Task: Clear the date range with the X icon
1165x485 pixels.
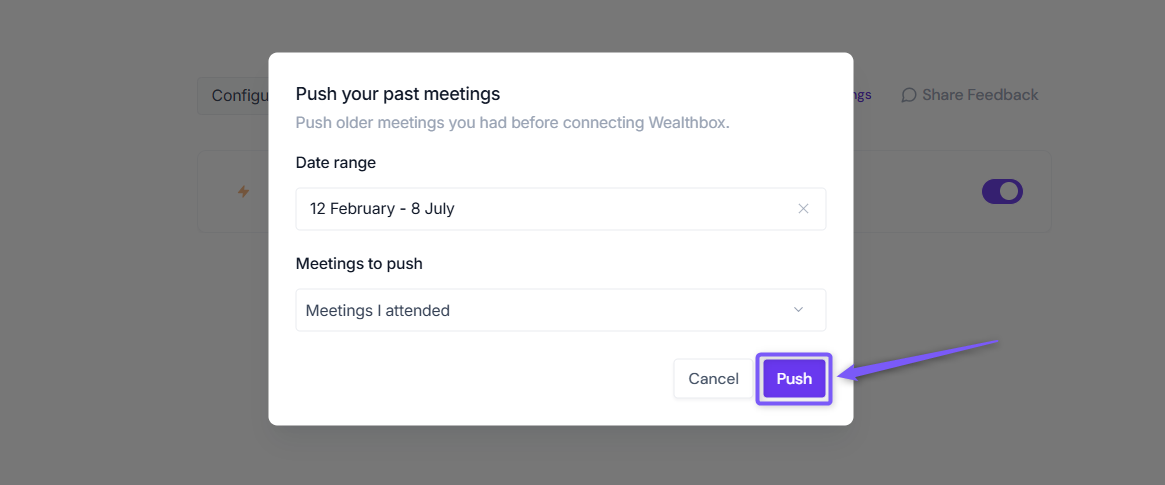Action: (x=803, y=209)
